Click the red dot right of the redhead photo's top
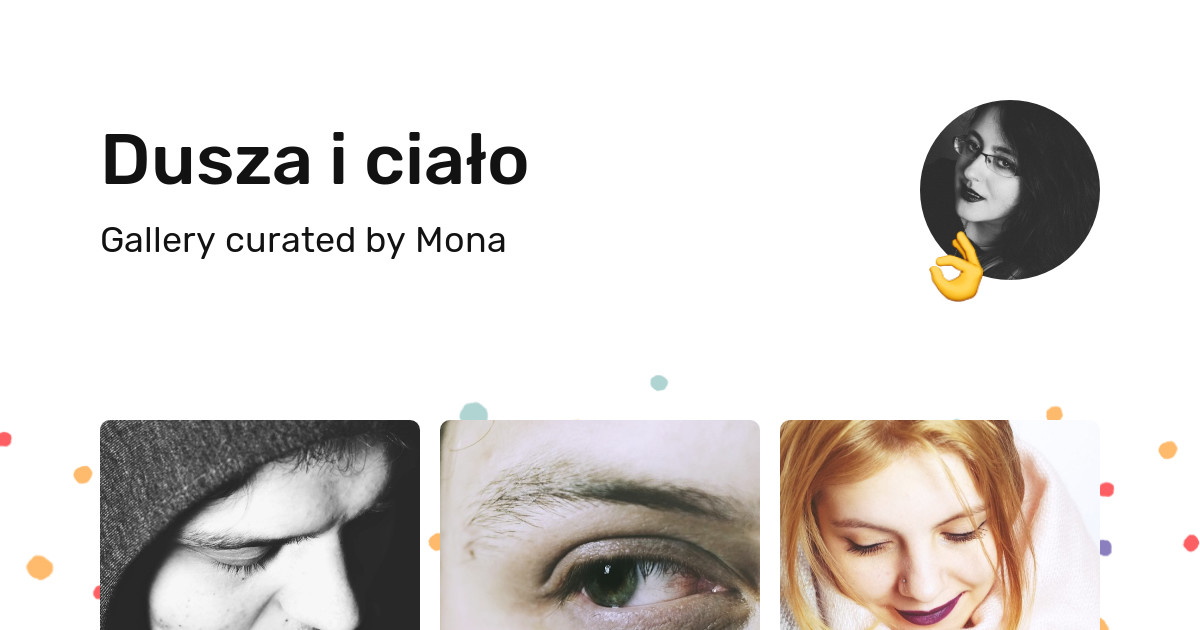This screenshot has width=1200, height=630. click(1106, 489)
